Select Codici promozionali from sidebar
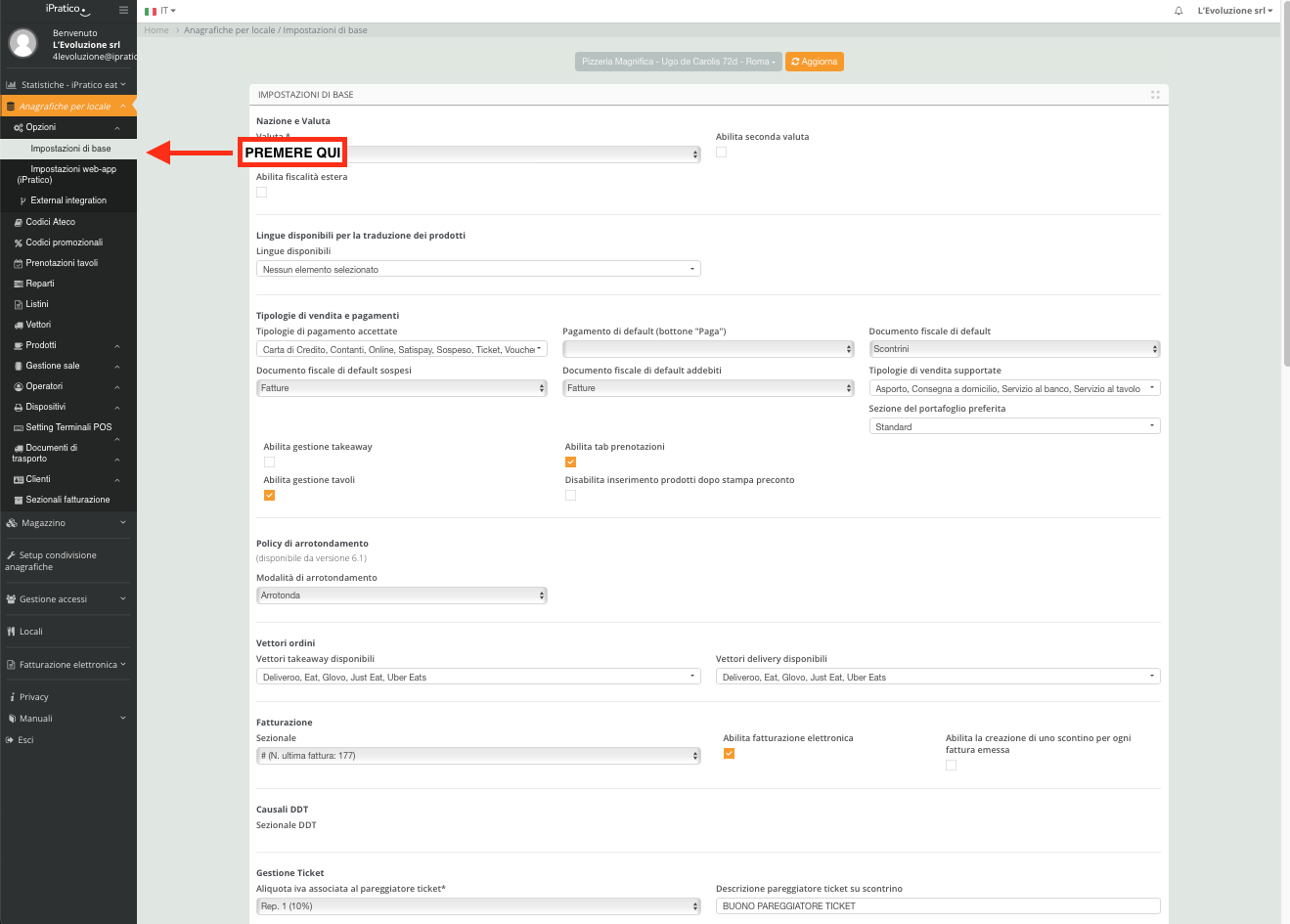The image size is (1290, 924). (64, 242)
